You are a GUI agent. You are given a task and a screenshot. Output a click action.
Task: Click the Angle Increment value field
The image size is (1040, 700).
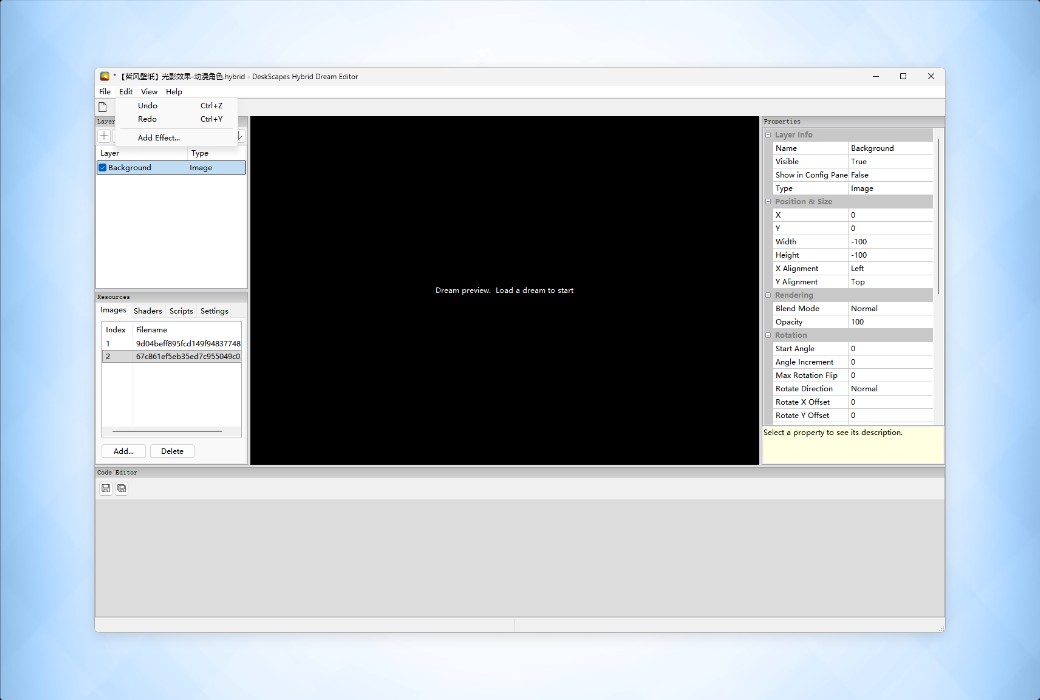pos(891,362)
